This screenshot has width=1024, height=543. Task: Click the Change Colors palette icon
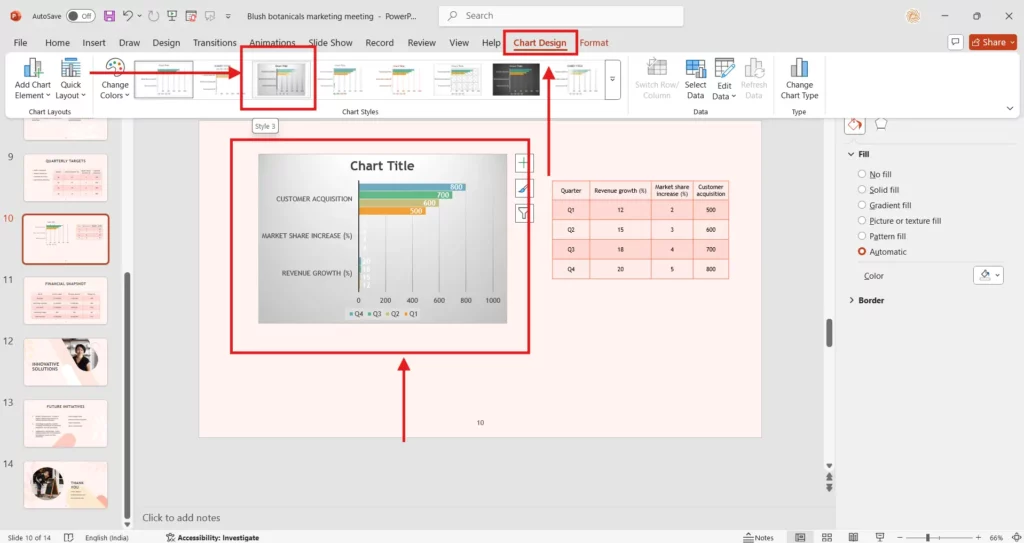(x=115, y=69)
